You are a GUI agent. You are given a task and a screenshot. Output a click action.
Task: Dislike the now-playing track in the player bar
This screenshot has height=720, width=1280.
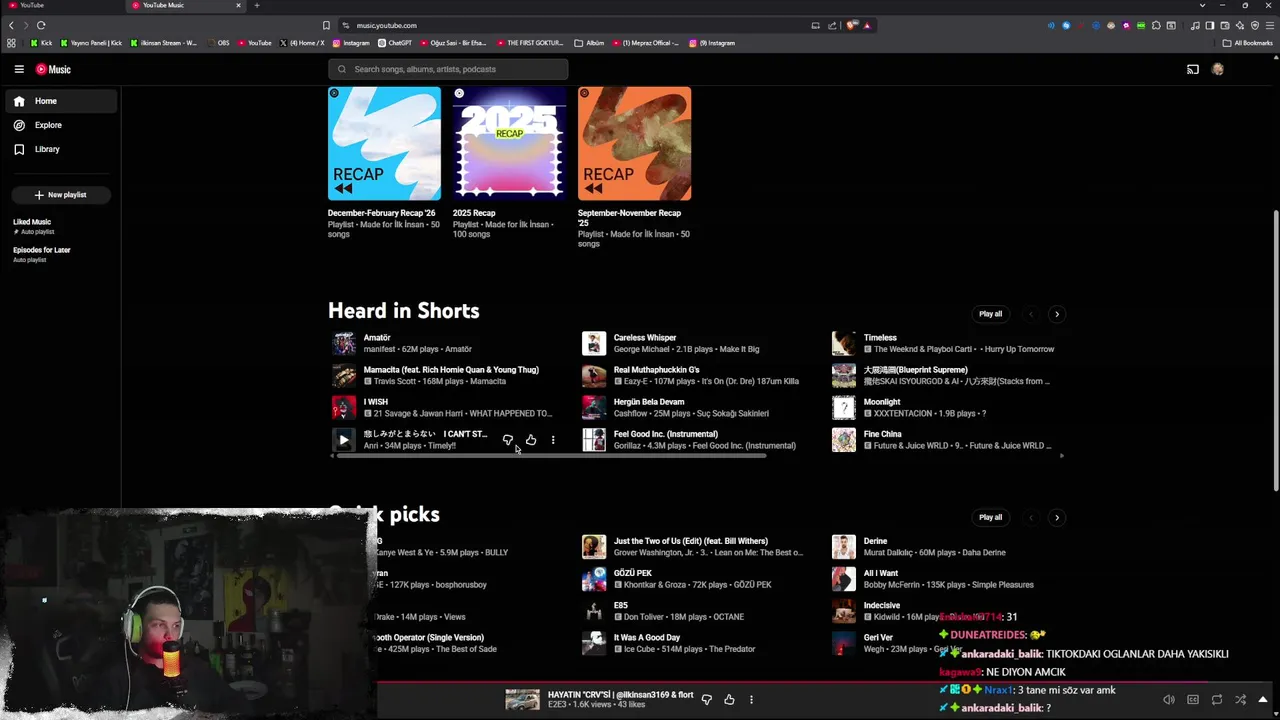point(706,700)
